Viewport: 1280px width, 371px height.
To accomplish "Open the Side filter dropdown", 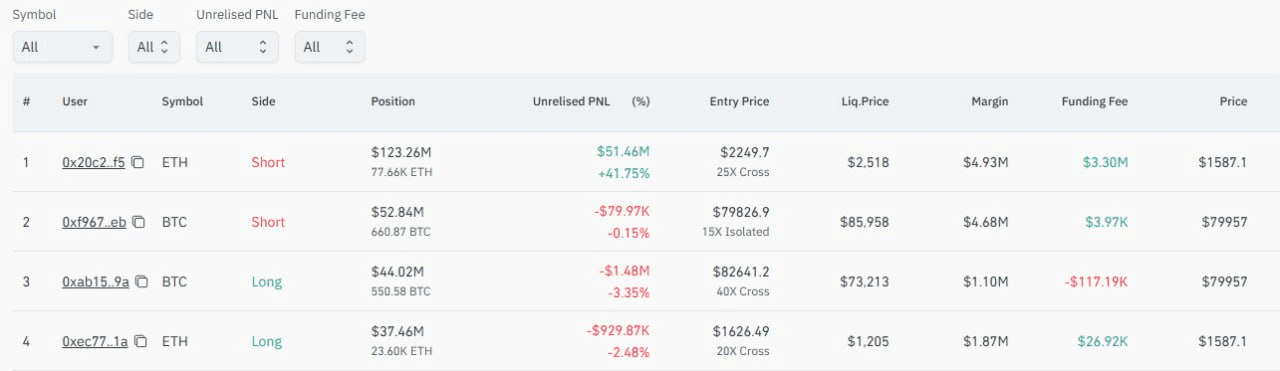I will pyautogui.click(x=154, y=47).
